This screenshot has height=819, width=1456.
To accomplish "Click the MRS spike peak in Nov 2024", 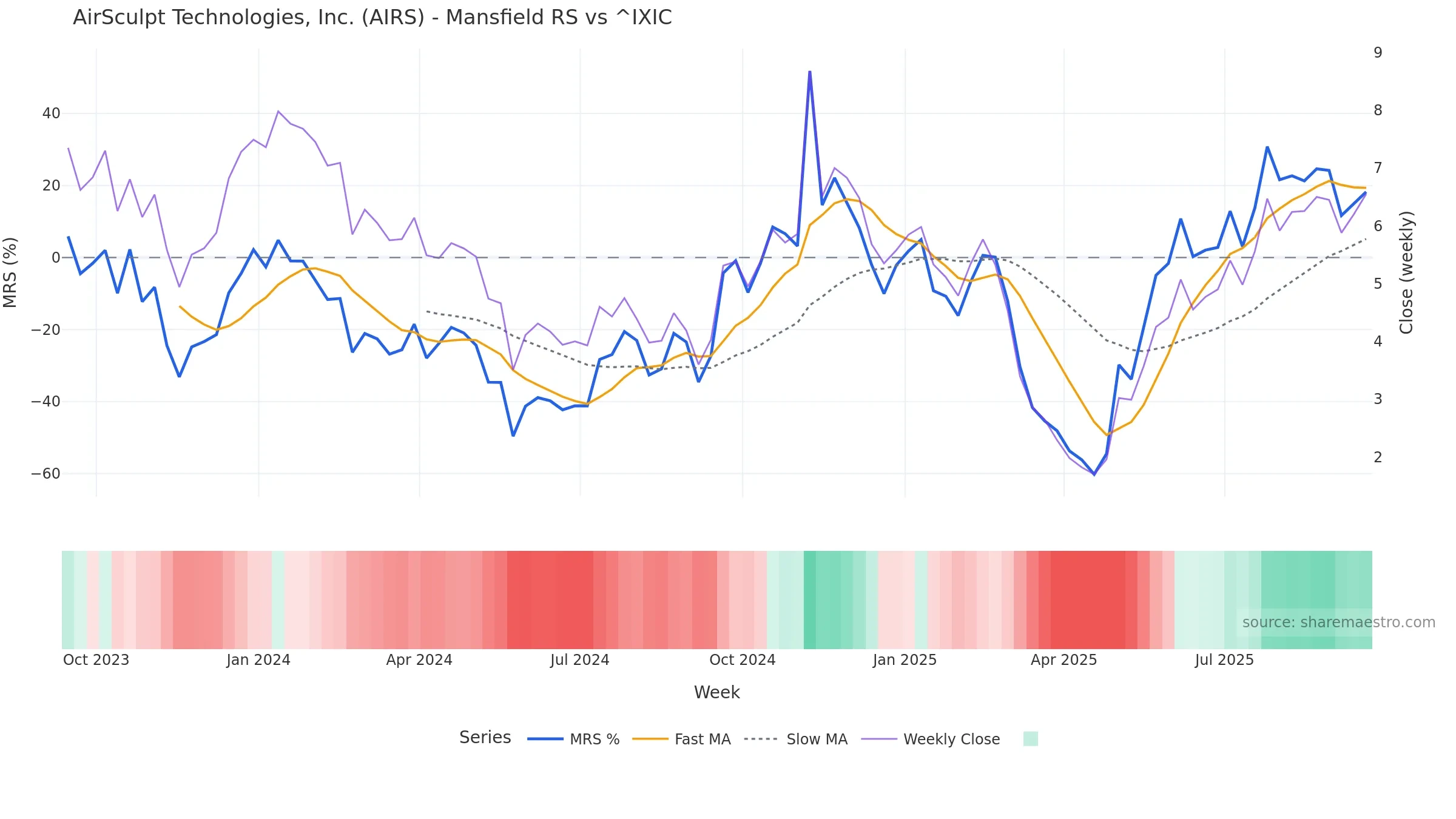I will (809, 72).
